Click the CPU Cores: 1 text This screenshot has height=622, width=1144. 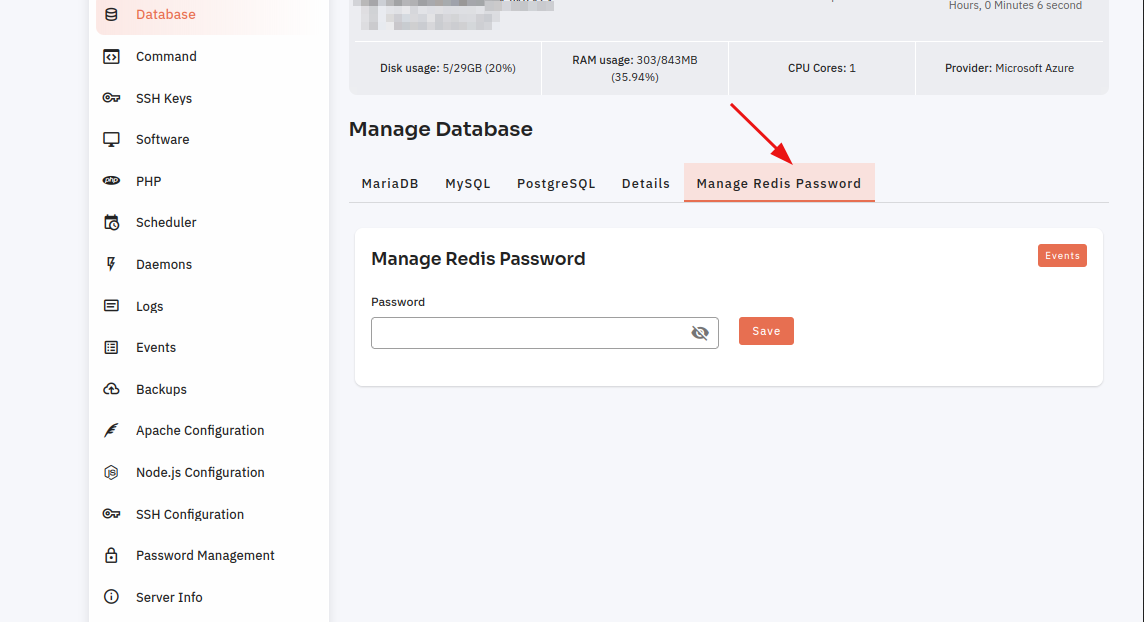822,69
